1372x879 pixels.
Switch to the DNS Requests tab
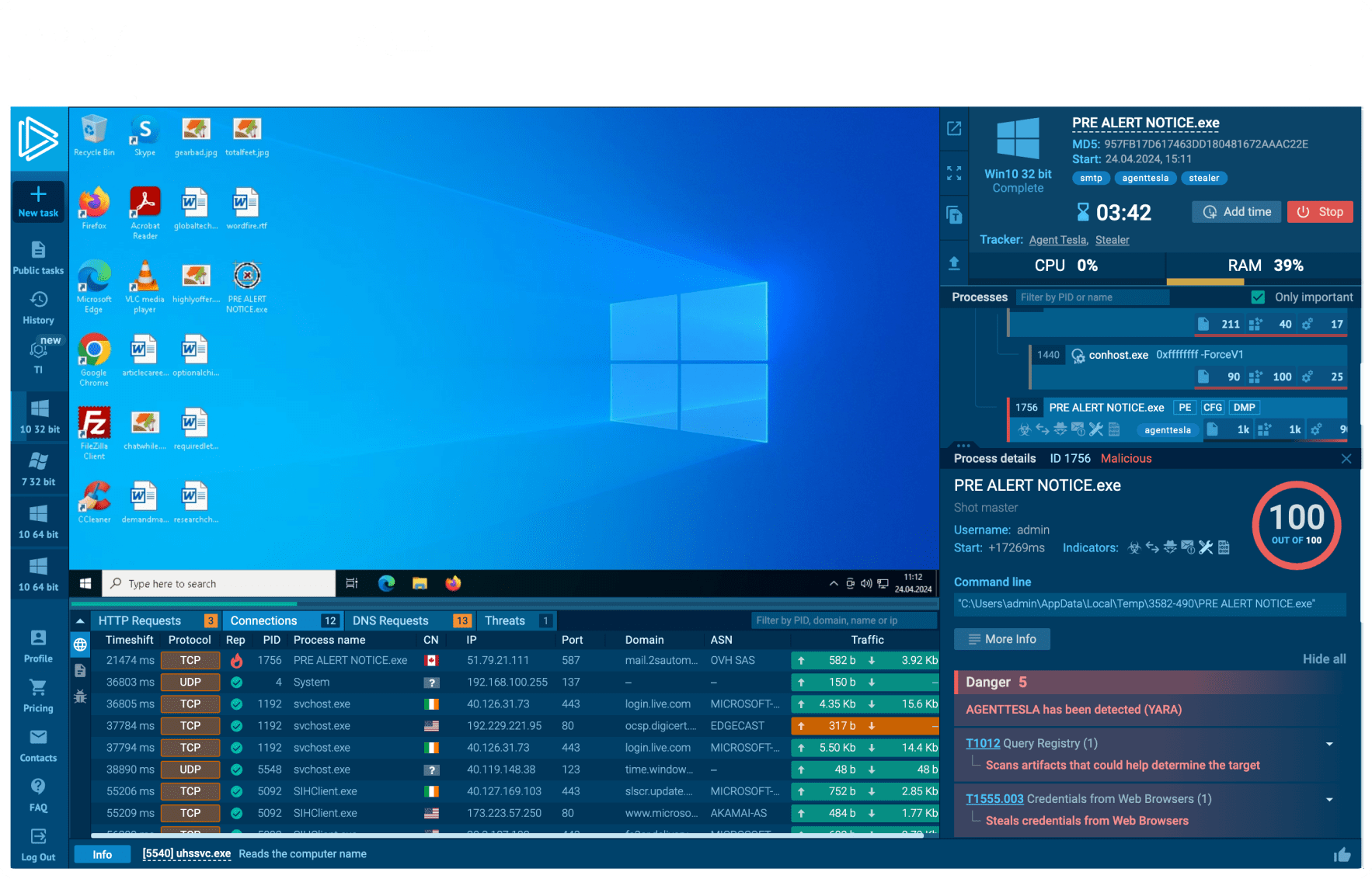point(390,621)
